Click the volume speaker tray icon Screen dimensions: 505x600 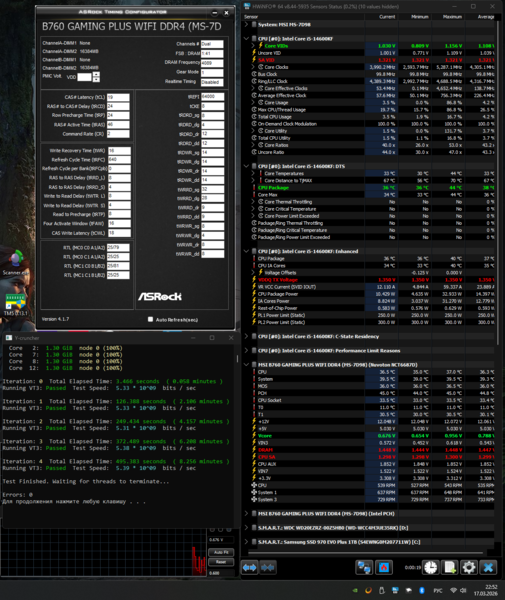(463, 590)
